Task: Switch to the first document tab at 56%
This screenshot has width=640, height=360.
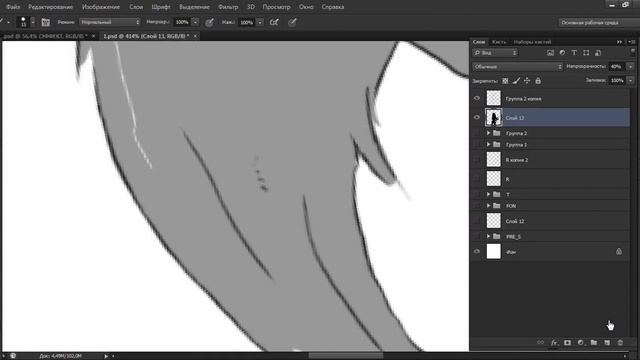Action: tap(45, 36)
